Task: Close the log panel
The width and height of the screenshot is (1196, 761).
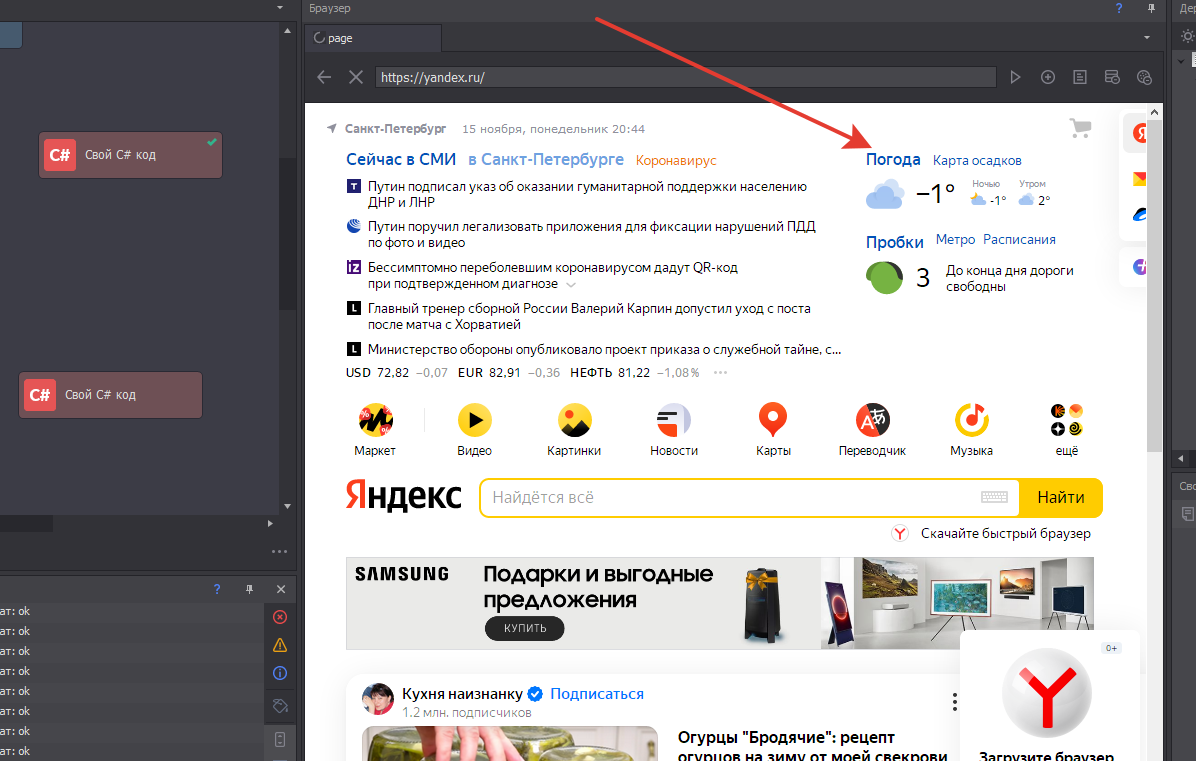Action: click(x=281, y=589)
